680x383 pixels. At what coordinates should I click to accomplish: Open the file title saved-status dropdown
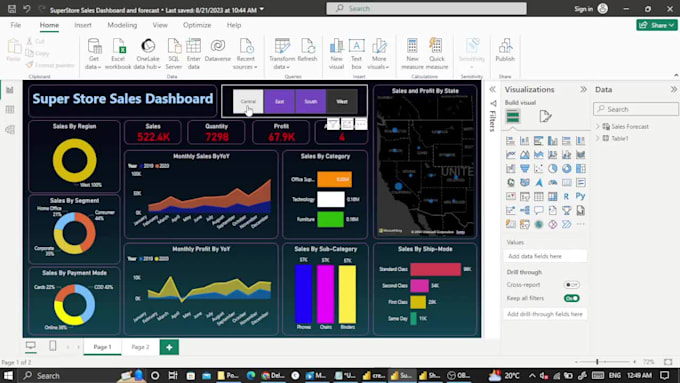[262, 9]
